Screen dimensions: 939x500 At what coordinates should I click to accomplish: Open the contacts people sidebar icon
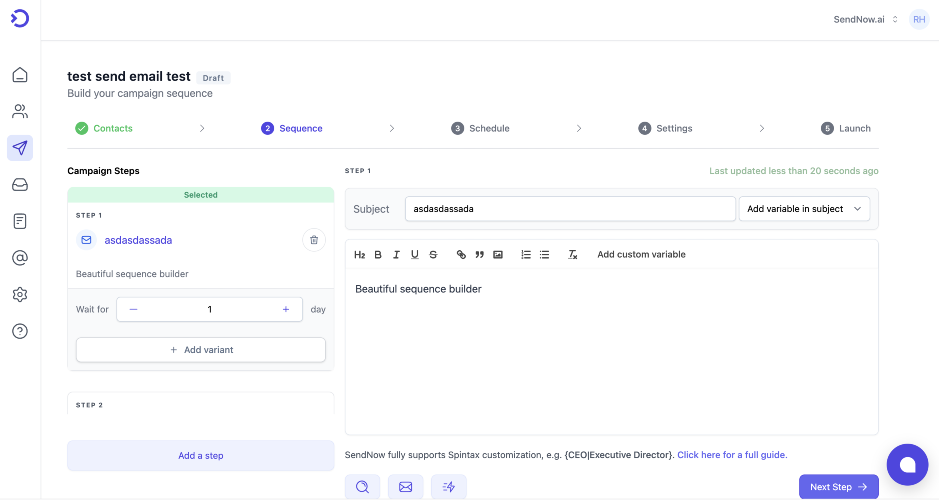[20, 111]
